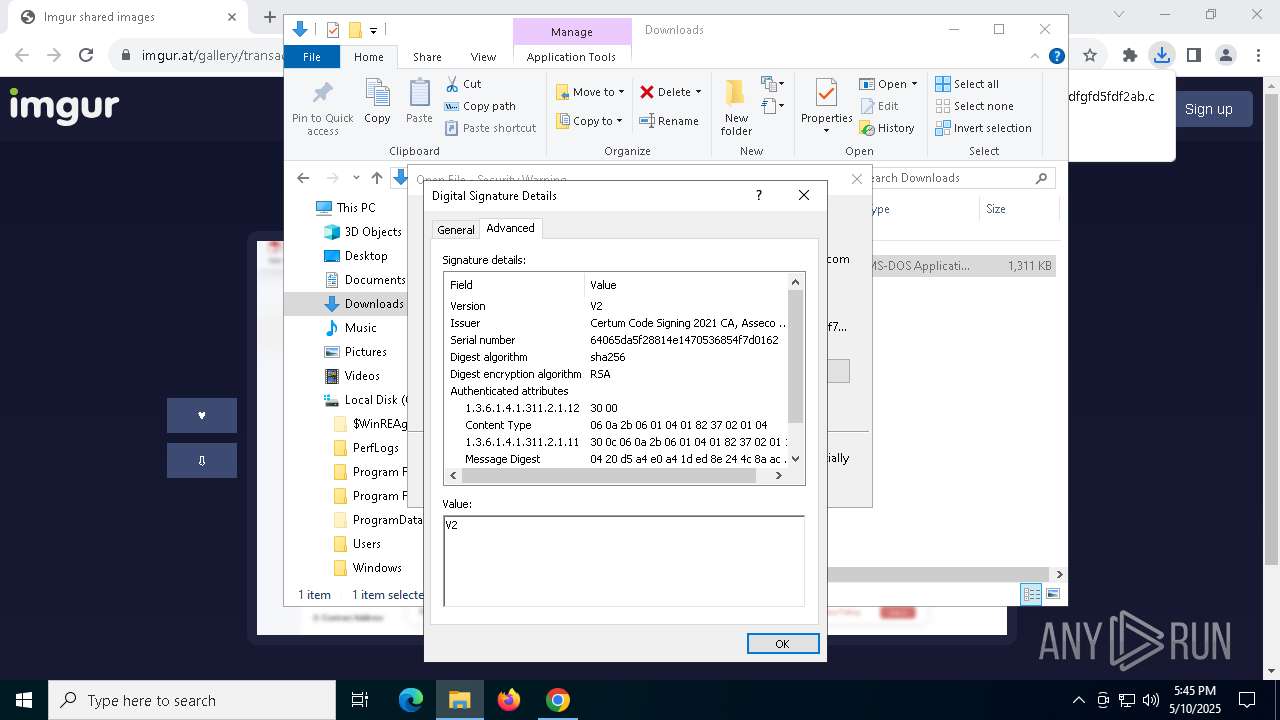Click Explorer Back arrow button

click(303, 178)
